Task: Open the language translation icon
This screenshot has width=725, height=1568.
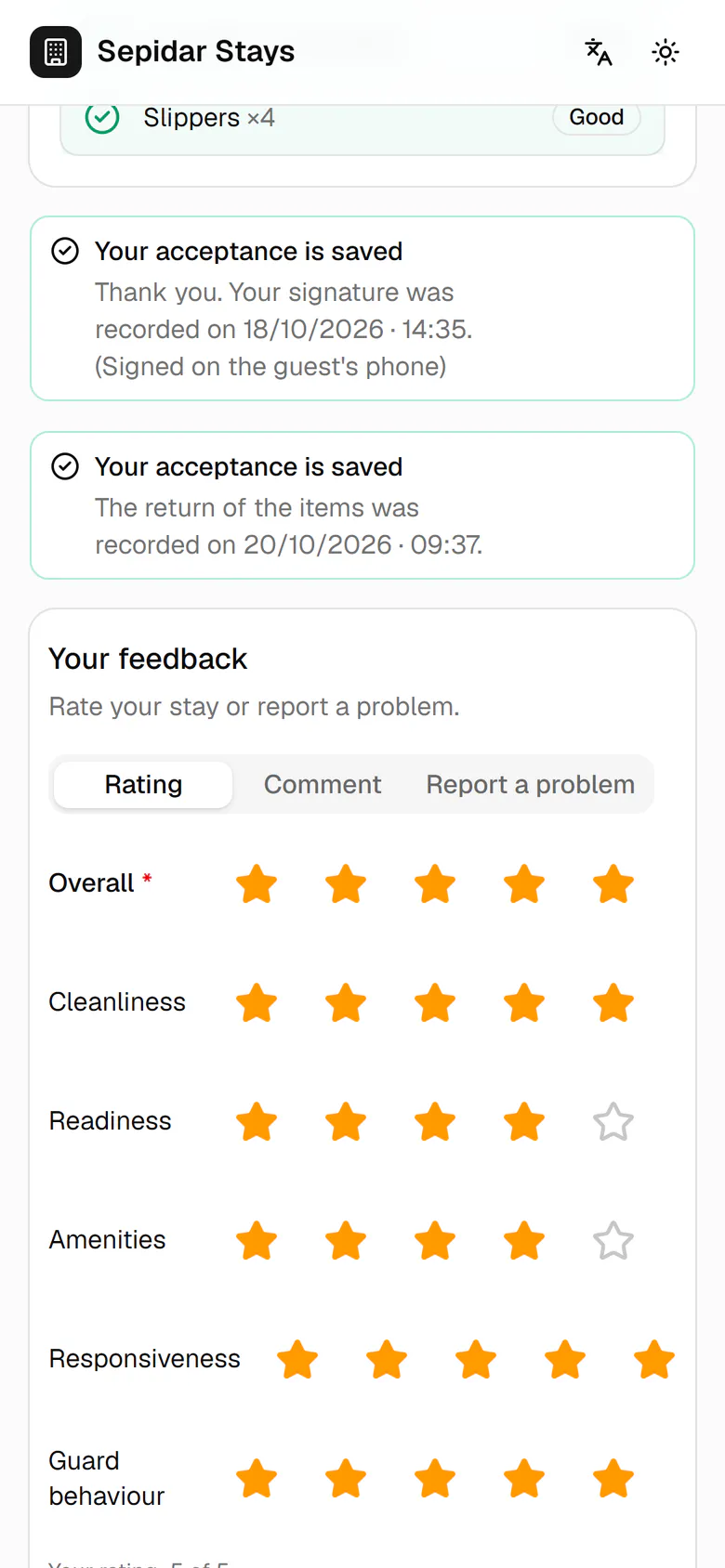Action: 599,52
